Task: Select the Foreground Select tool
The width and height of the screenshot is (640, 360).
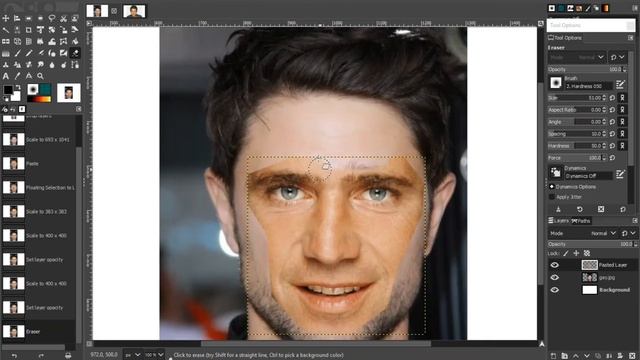Action: (75, 18)
